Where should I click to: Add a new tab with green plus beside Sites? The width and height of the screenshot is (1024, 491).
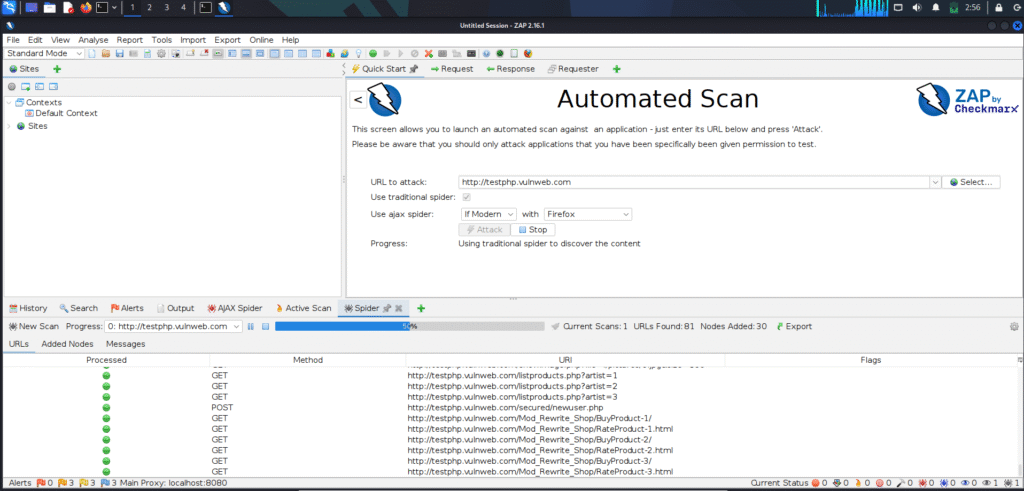pos(57,69)
